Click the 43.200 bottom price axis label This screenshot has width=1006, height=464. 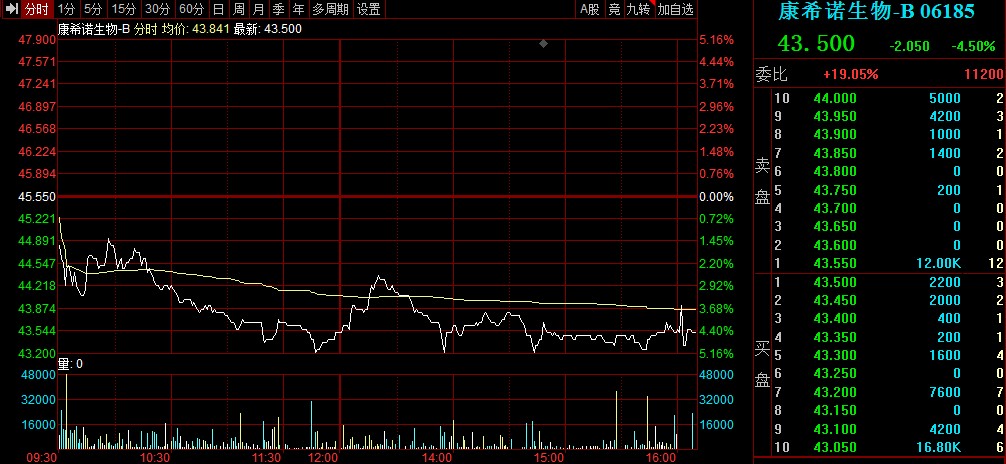click(38, 354)
